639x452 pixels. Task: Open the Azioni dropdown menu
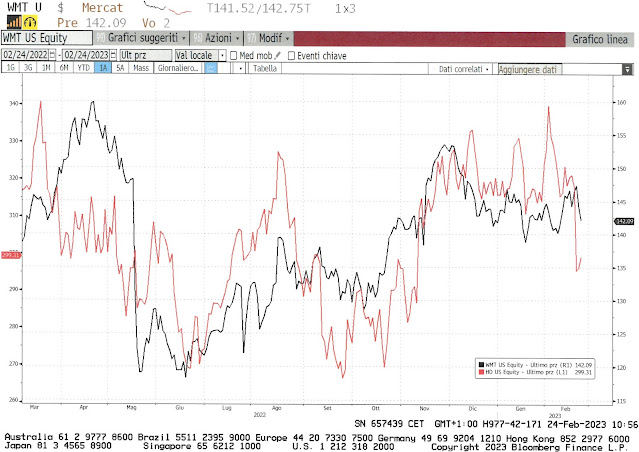pos(216,38)
